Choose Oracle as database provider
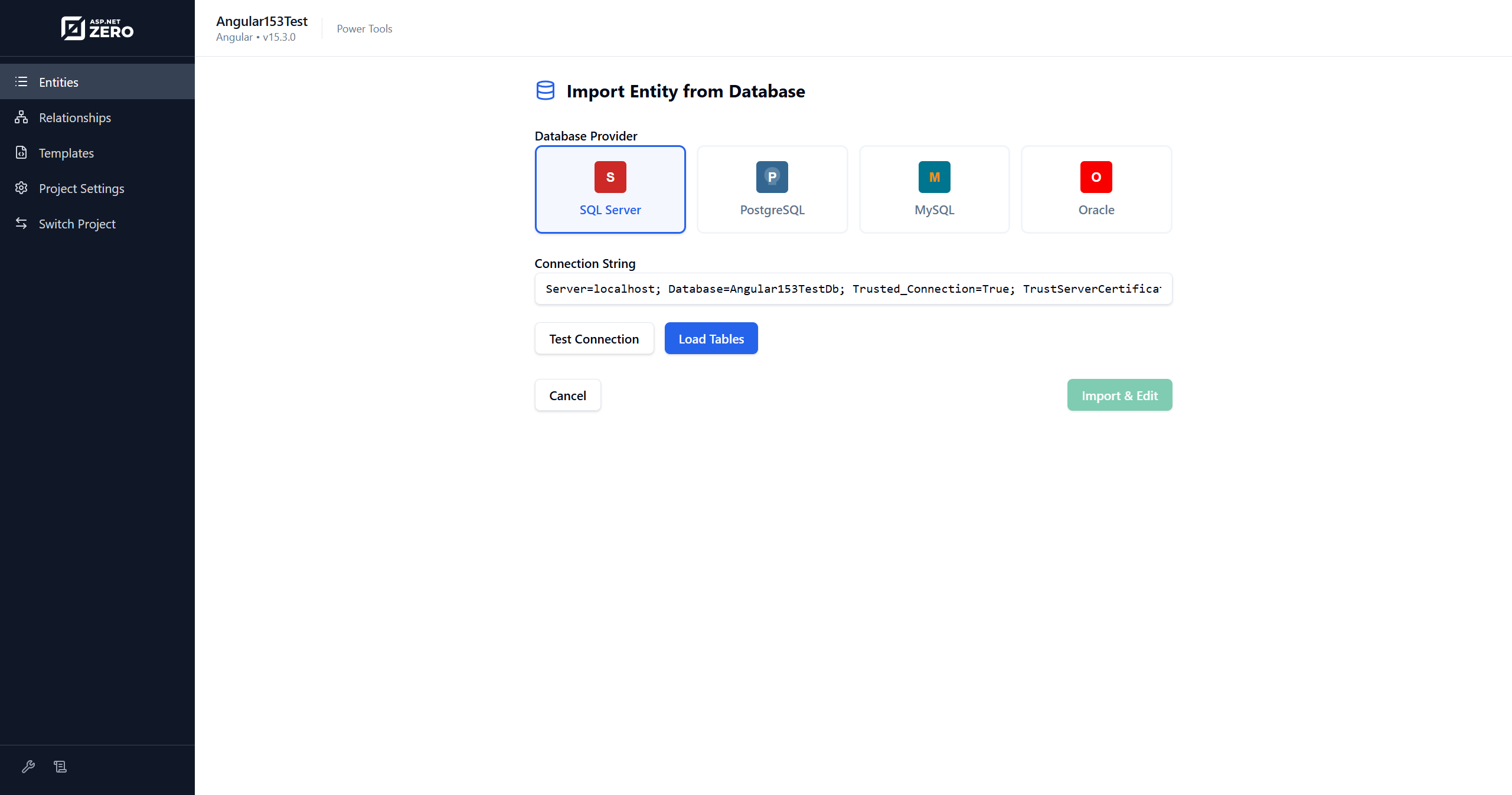This screenshot has width=1512, height=795. coord(1096,189)
